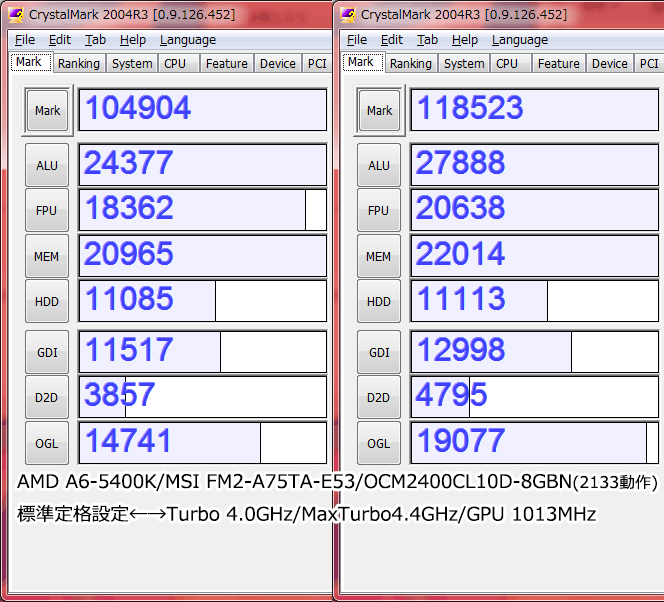Run FPU benchmark button in left window
This screenshot has width=664, height=602.
click(x=47, y=210)
